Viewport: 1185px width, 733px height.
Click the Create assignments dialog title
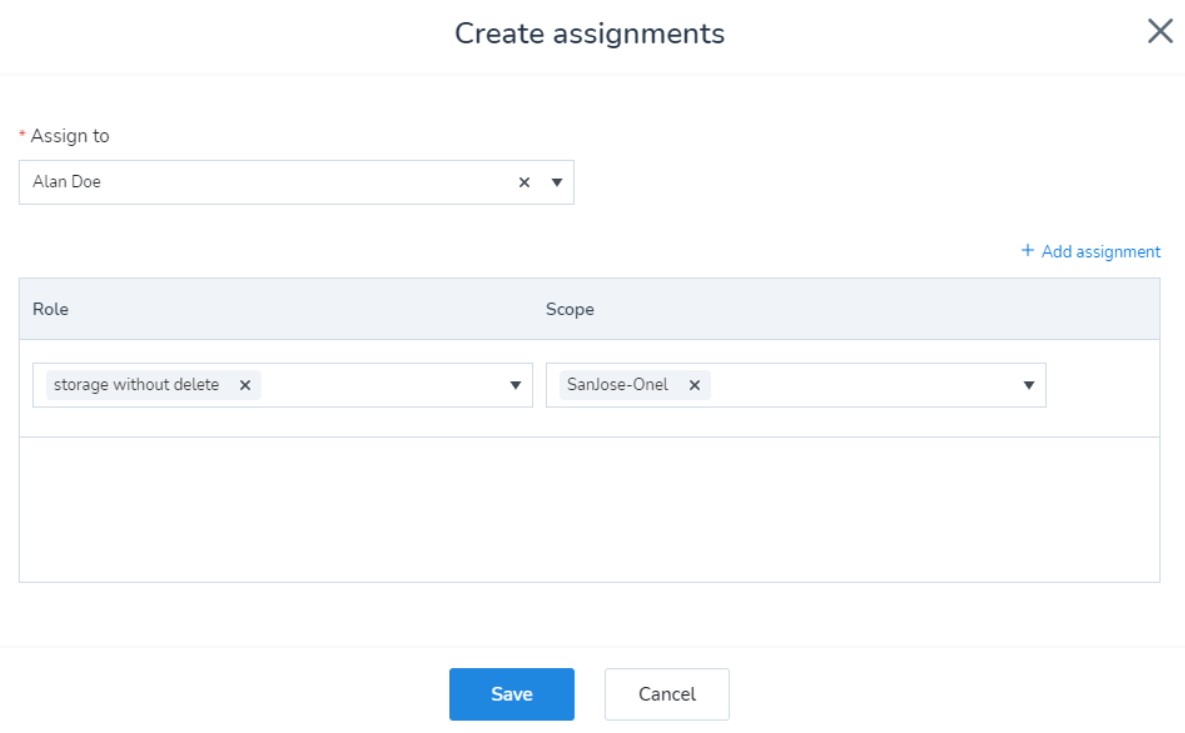point(589,33)
